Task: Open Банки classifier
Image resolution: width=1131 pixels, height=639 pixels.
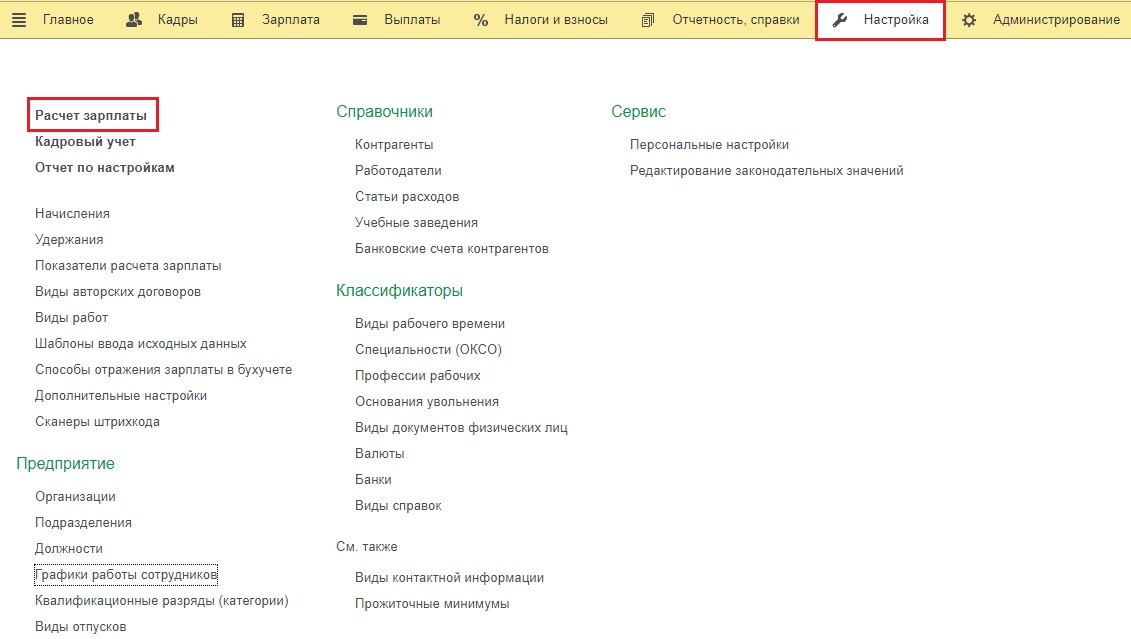Action: point(373,479)
